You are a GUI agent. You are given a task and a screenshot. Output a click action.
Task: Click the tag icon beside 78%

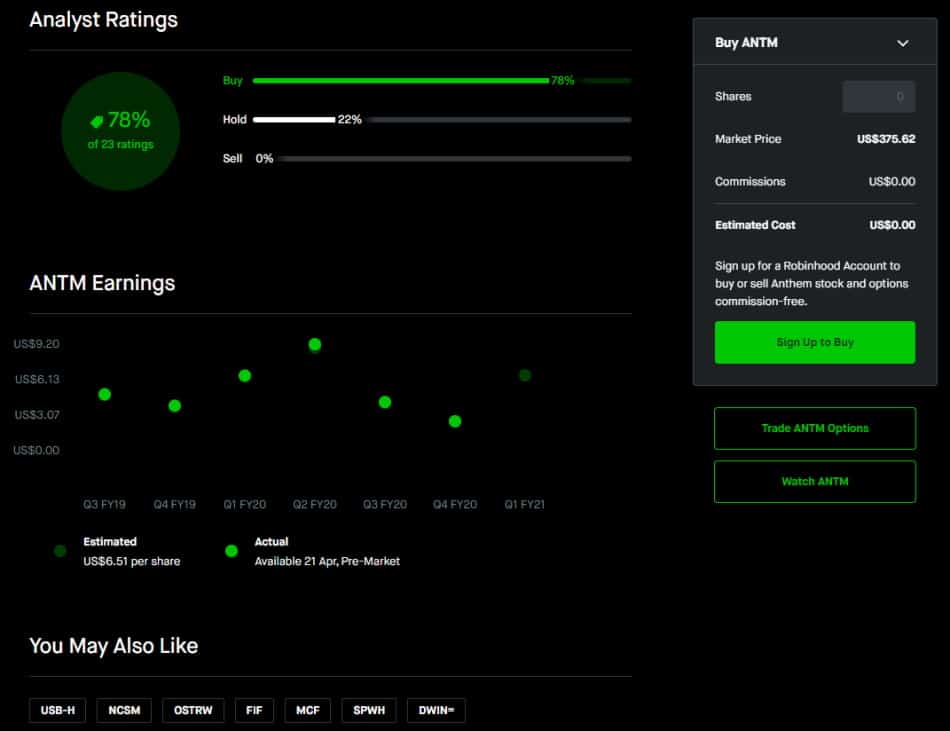coord(96,121)
